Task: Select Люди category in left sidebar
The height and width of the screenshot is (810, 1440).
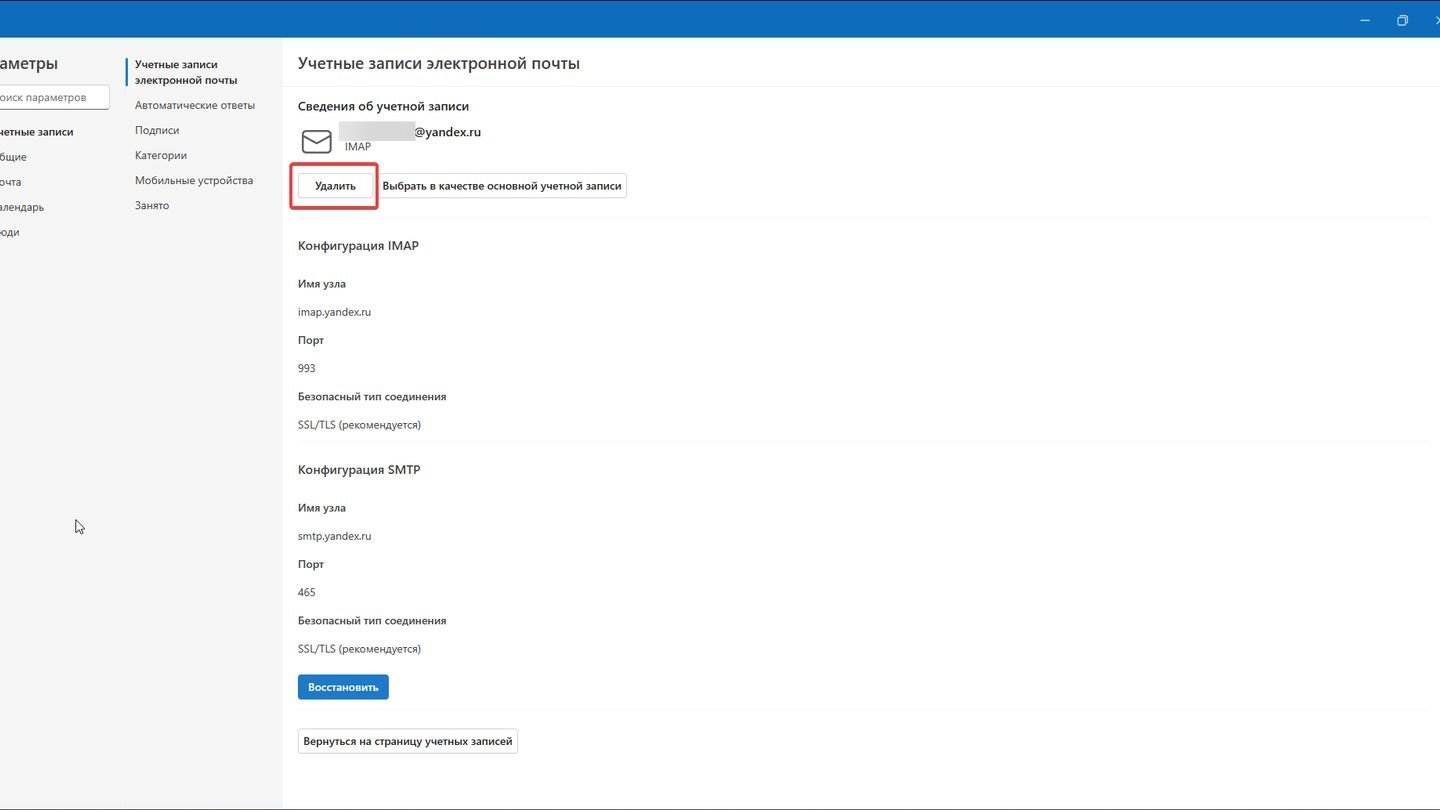Action: click(10, 232)
